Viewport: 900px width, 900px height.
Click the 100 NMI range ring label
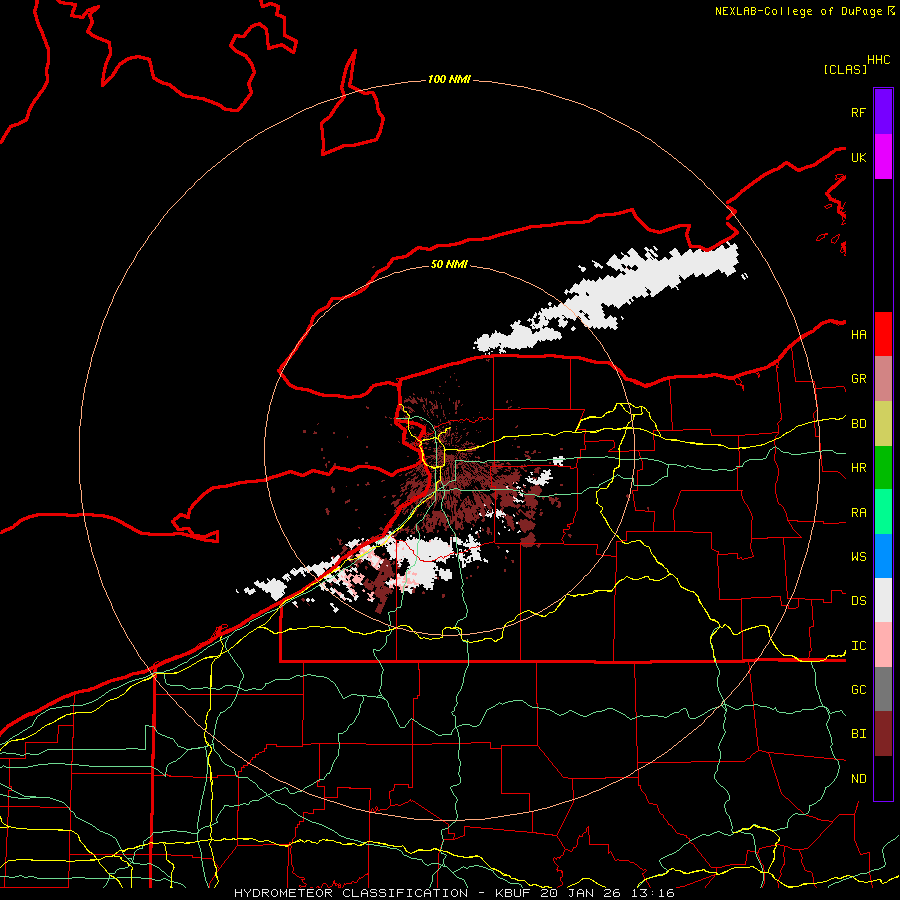[x=449, y=79]
